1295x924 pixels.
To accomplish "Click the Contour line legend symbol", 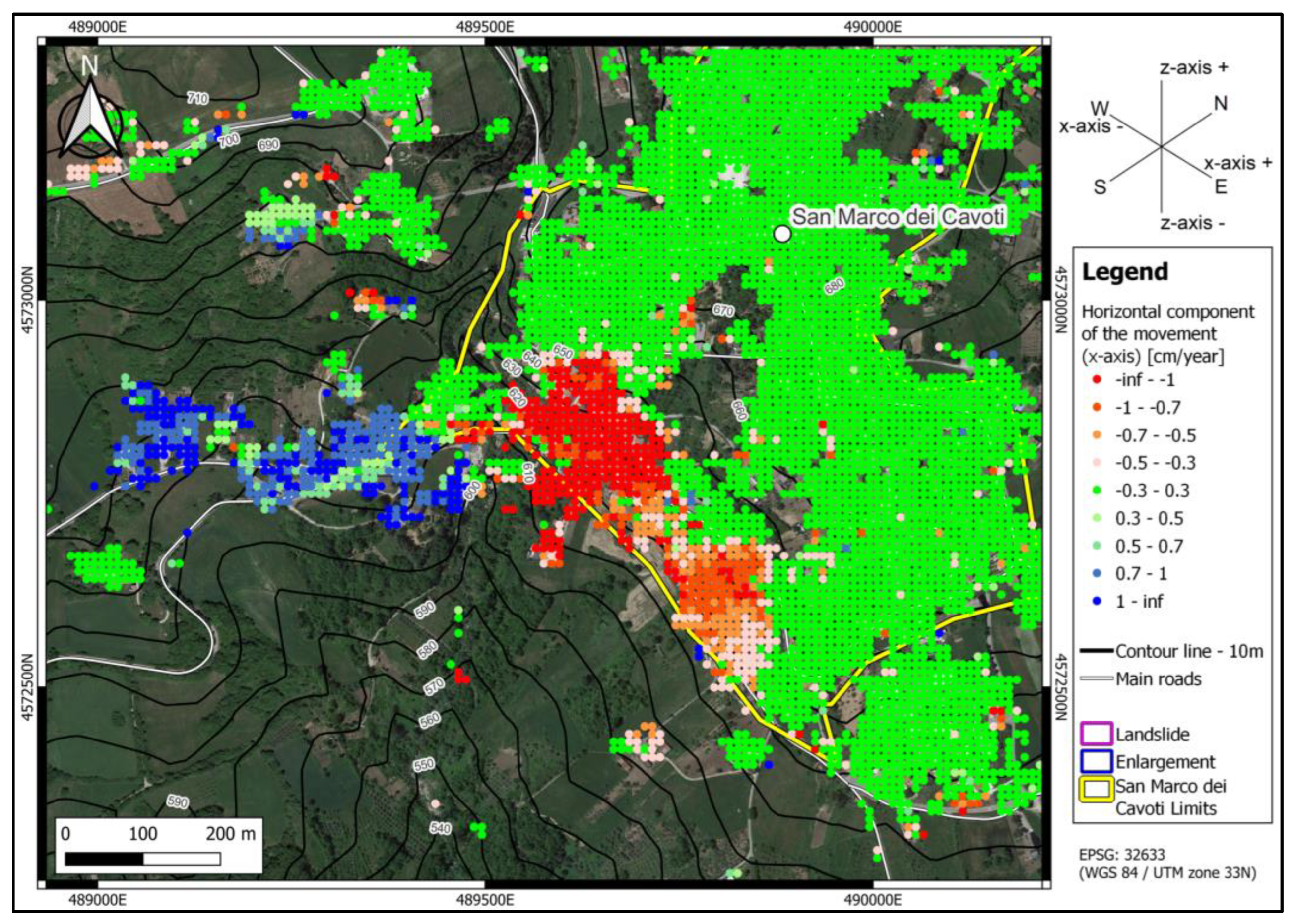I will pos(1097,650).
